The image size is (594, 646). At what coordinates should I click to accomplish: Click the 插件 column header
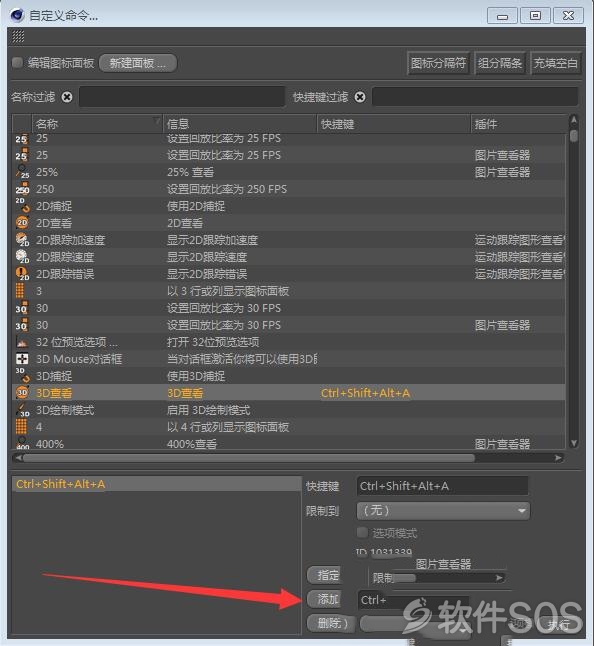[x=519, y=124]
